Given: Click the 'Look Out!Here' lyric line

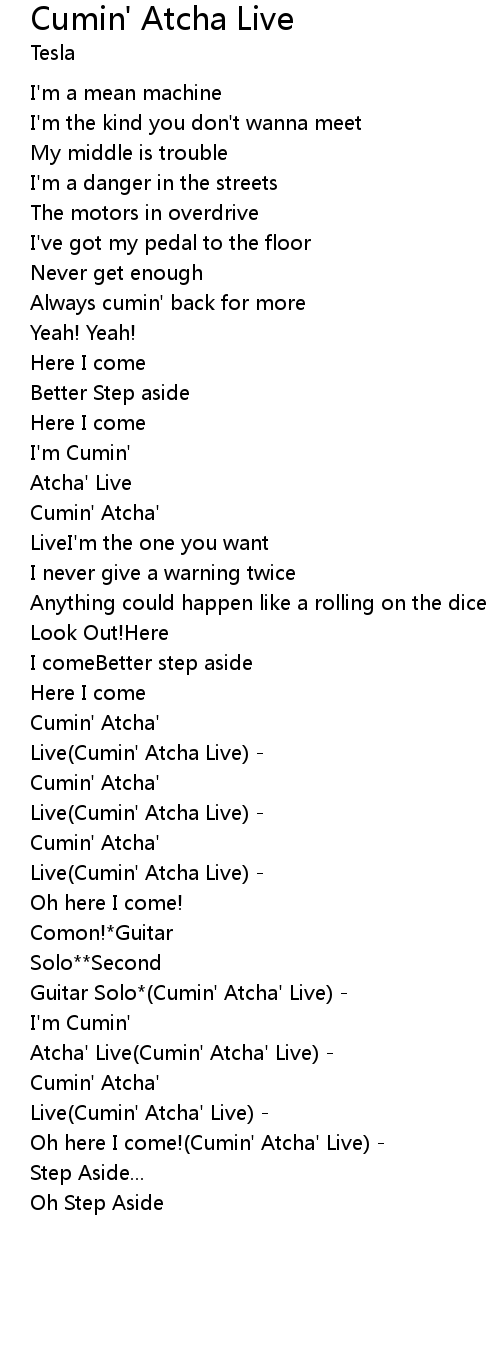Looking at the screenshot, I should (99, 633).
